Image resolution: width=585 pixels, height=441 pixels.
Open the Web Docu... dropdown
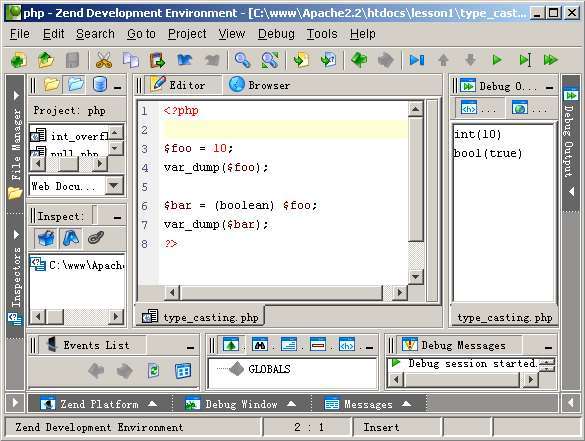coord(114,185)
